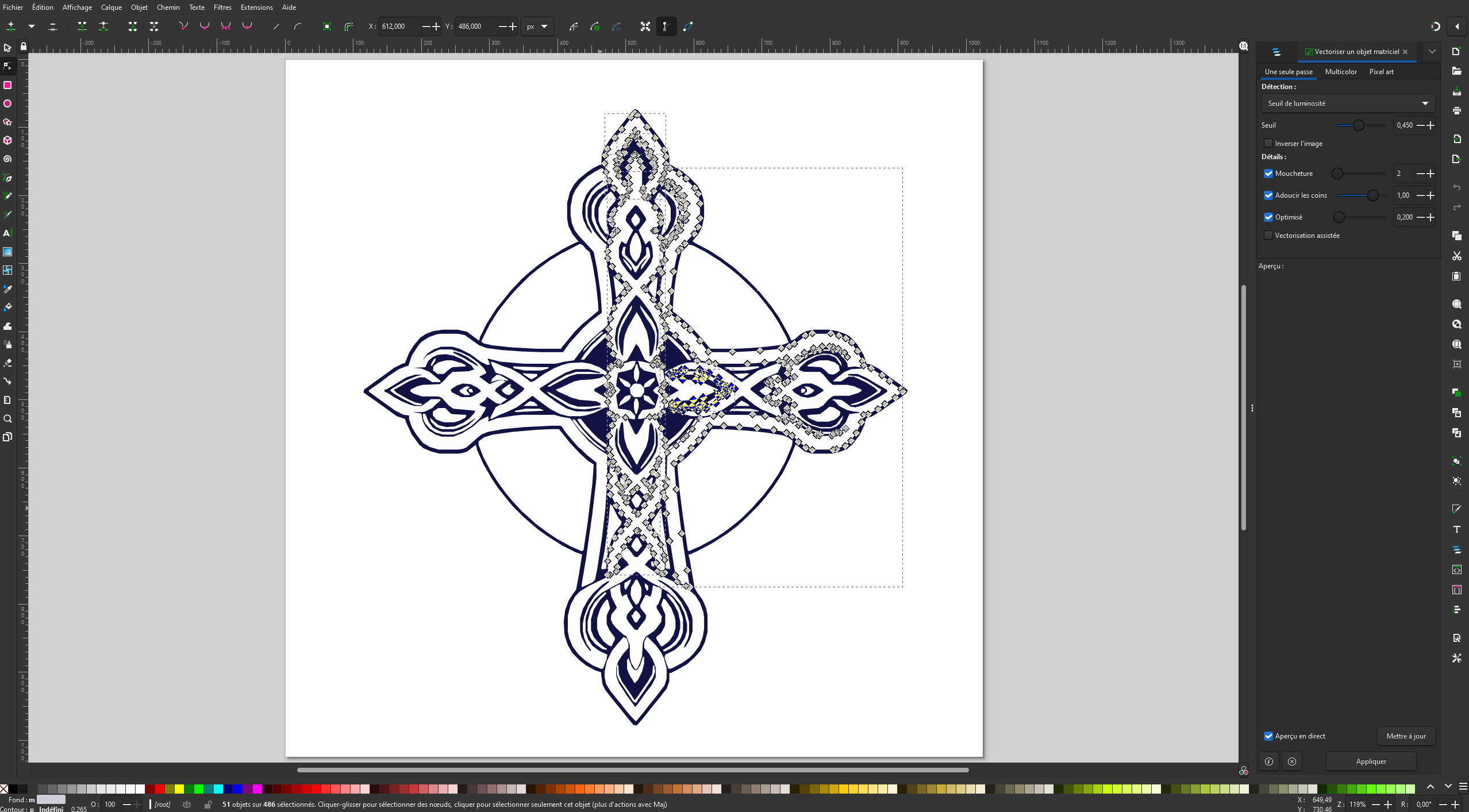The width and height of the screenshot is (1469, 812).
Task: Toggle Aperçu en direct checkbox
Action: coord(1268,736)
